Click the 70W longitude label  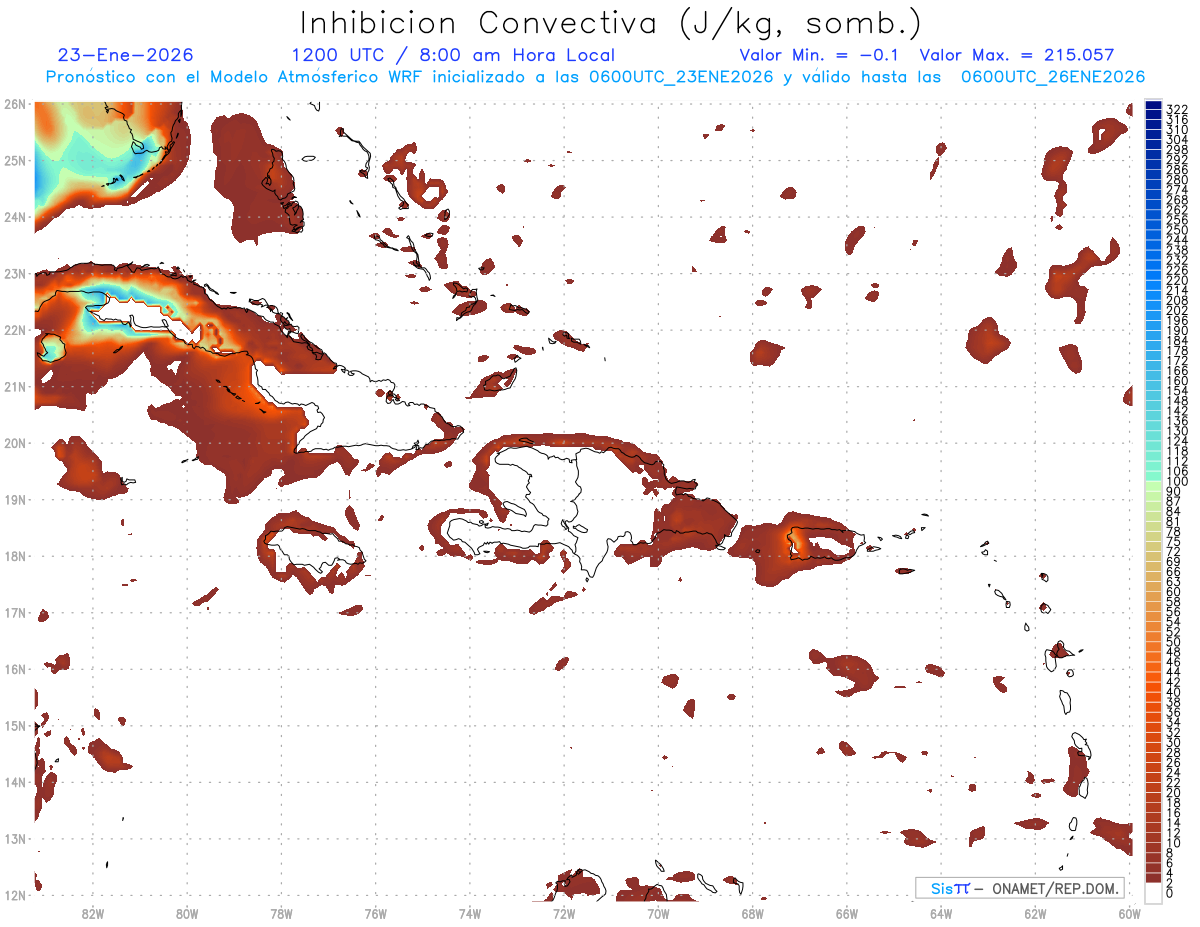click(x=658, y=913)
